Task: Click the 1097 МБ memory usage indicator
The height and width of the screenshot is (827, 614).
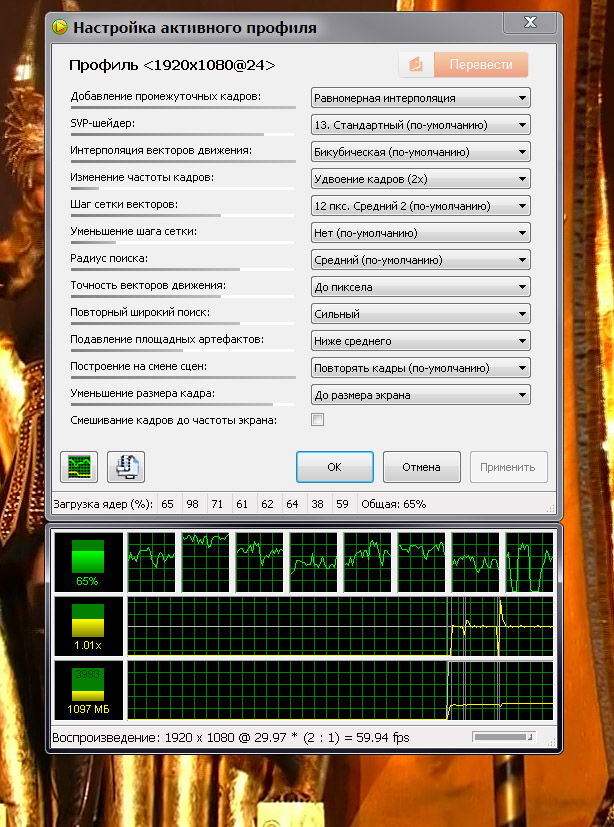Action: 88,690
